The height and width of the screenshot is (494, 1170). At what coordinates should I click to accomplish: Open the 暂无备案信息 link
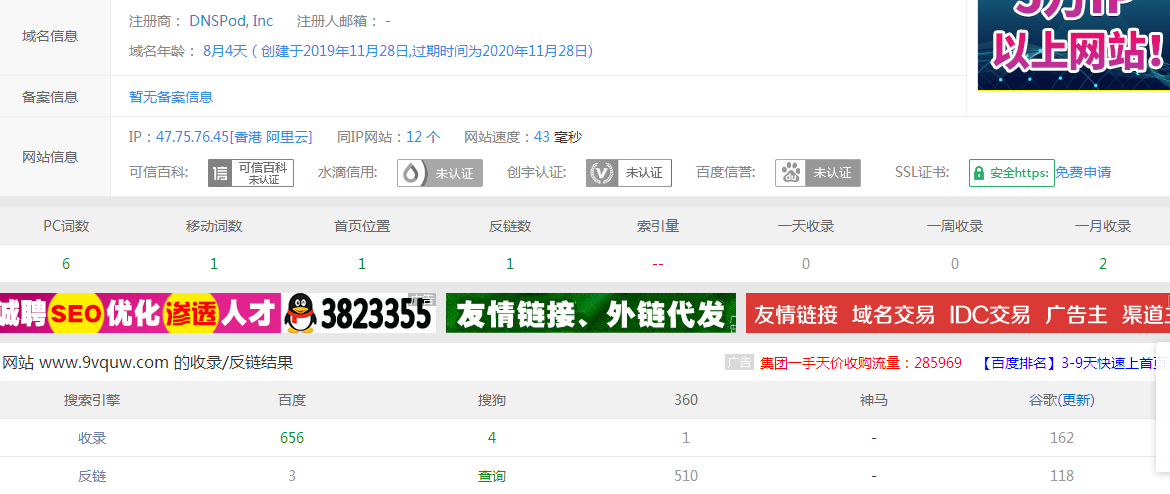click(x=171, y=97)
